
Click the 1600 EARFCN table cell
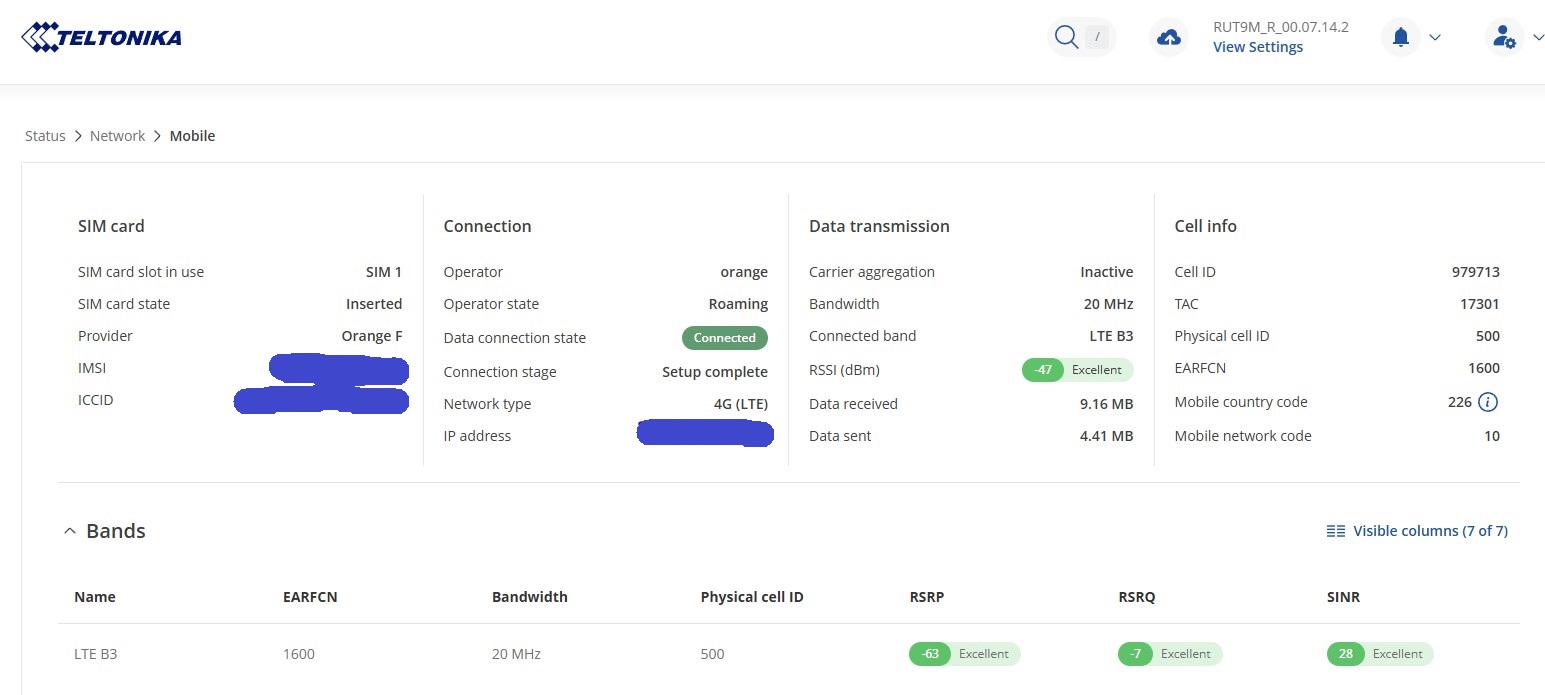(x=299, y=654)
